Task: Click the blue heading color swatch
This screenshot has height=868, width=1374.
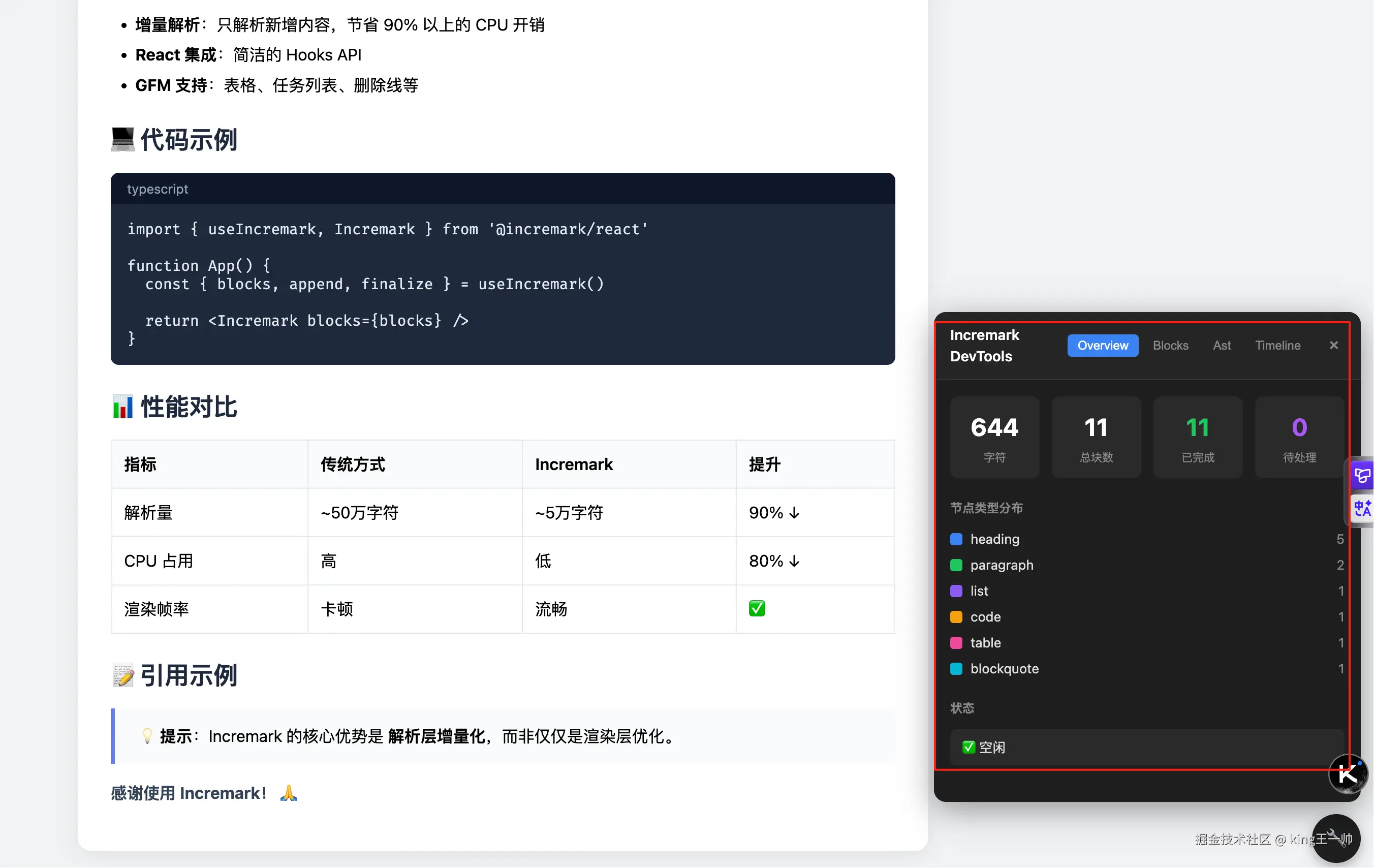Action: 956,539
